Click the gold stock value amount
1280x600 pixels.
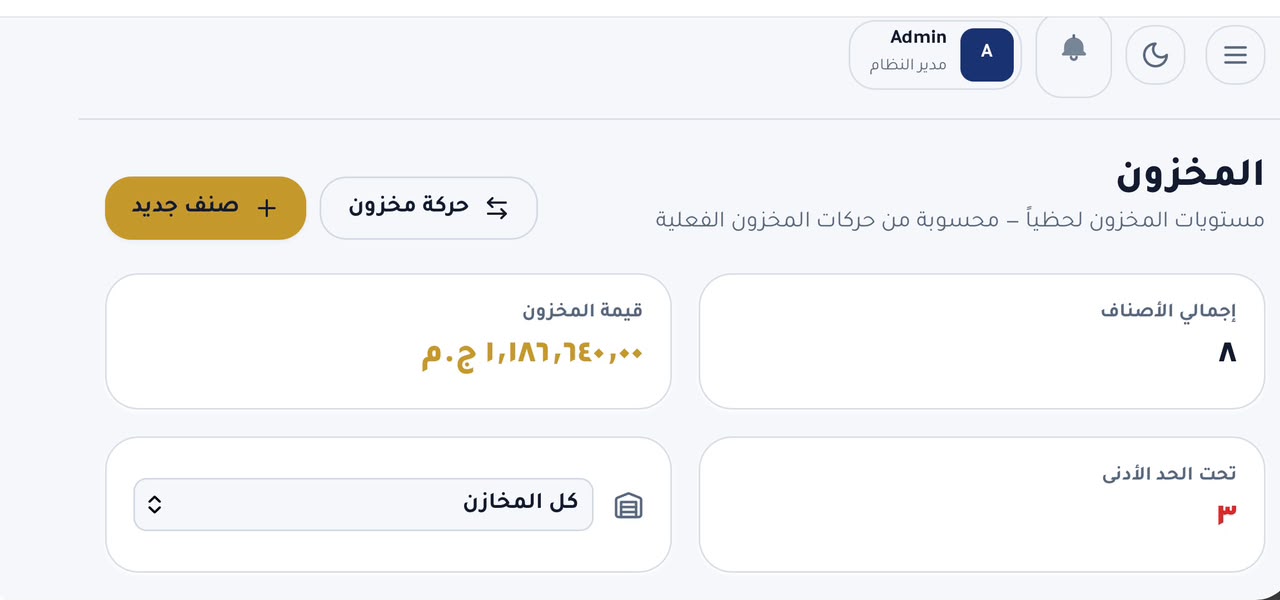pyautogui.click(x=532, y=353)
